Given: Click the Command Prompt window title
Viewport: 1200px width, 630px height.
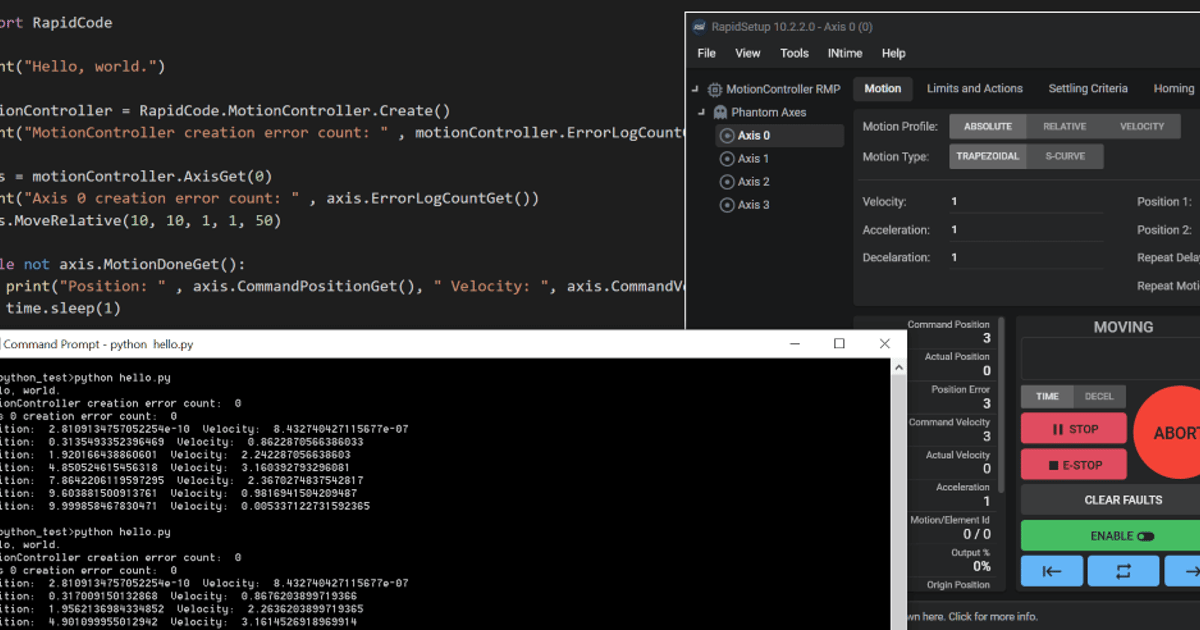Looking at the screenshot, I should point(99,344).
